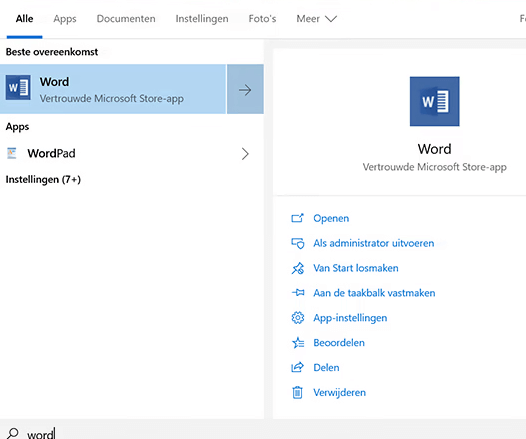526x439 pixels.
Task: Click 'Vertrouwde Microsoft Store-app' in preview pane
Action: [434, 167]
